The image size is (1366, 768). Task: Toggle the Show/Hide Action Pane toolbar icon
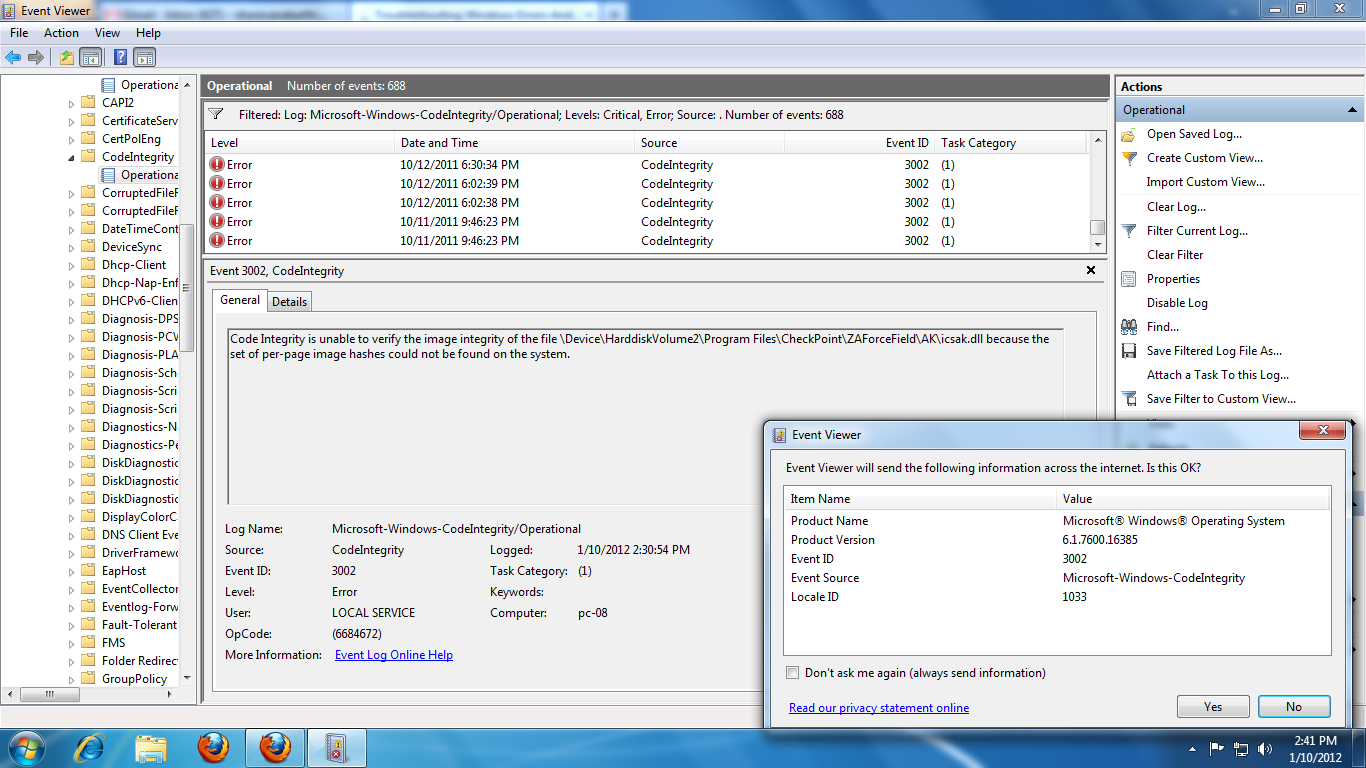click(x=145, y=58)
